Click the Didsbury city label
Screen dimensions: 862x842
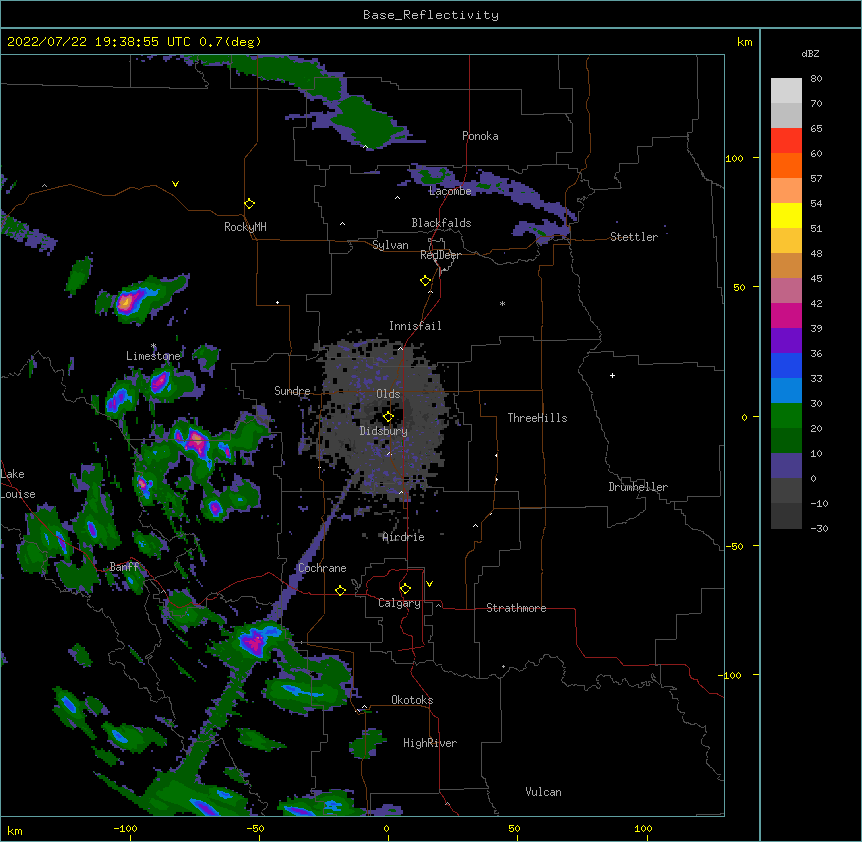click(384, 431)
